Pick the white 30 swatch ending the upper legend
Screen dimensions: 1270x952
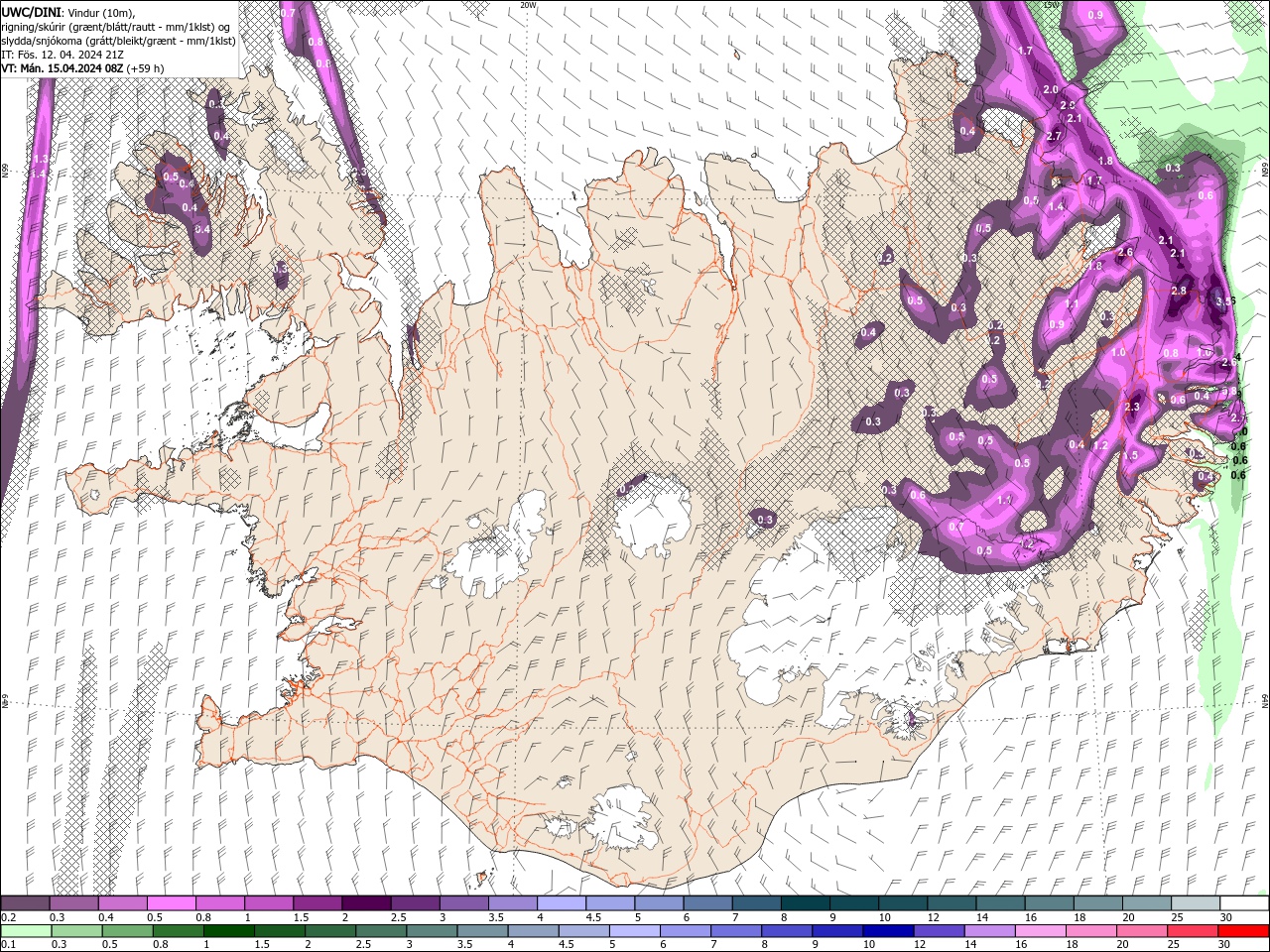[x=1243, y=903]
